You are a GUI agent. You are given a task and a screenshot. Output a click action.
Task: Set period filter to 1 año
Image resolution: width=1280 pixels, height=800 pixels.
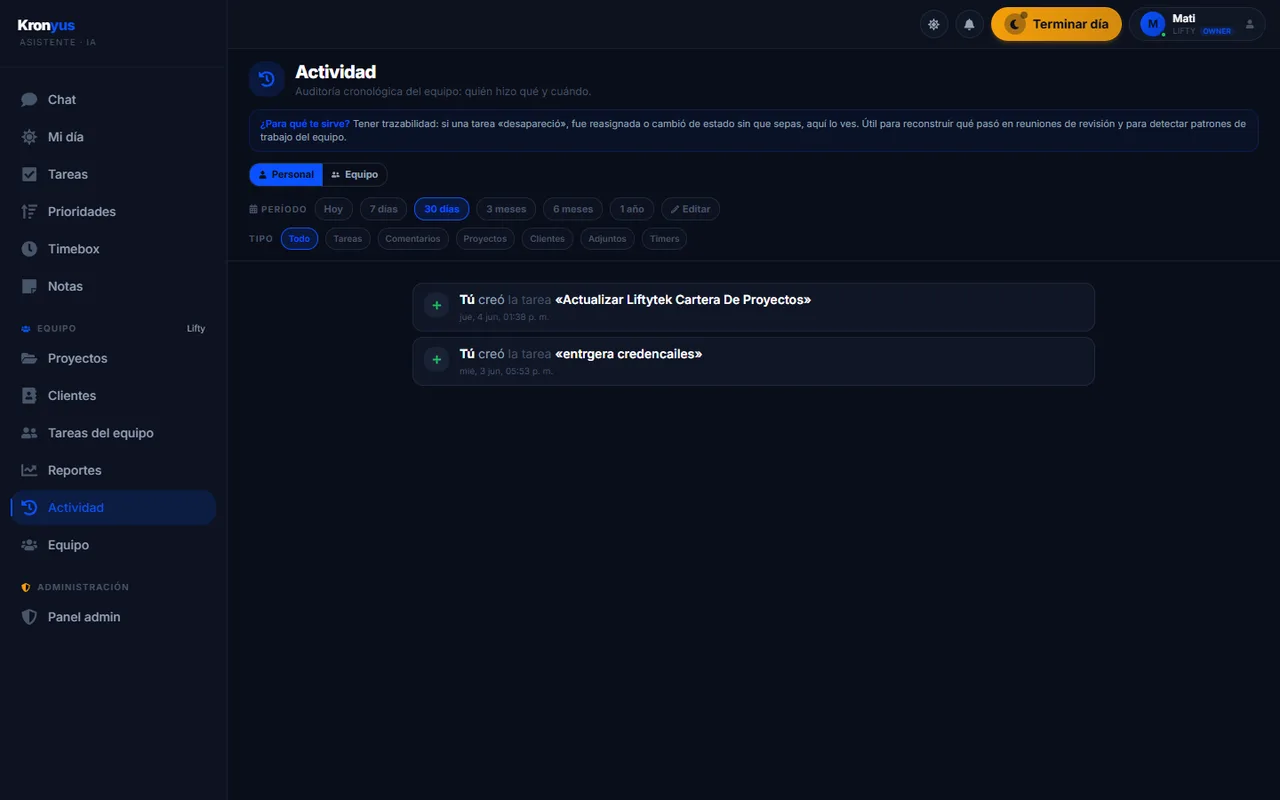click(x=632, y=209)
